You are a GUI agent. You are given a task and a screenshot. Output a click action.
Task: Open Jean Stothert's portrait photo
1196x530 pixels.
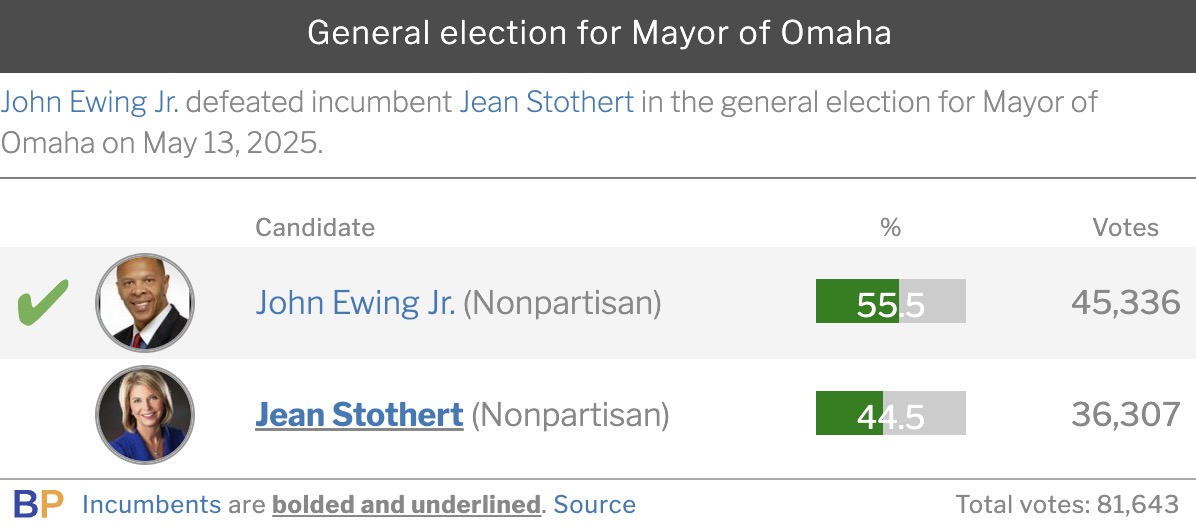pyautogui.click(x=145, y=415)
